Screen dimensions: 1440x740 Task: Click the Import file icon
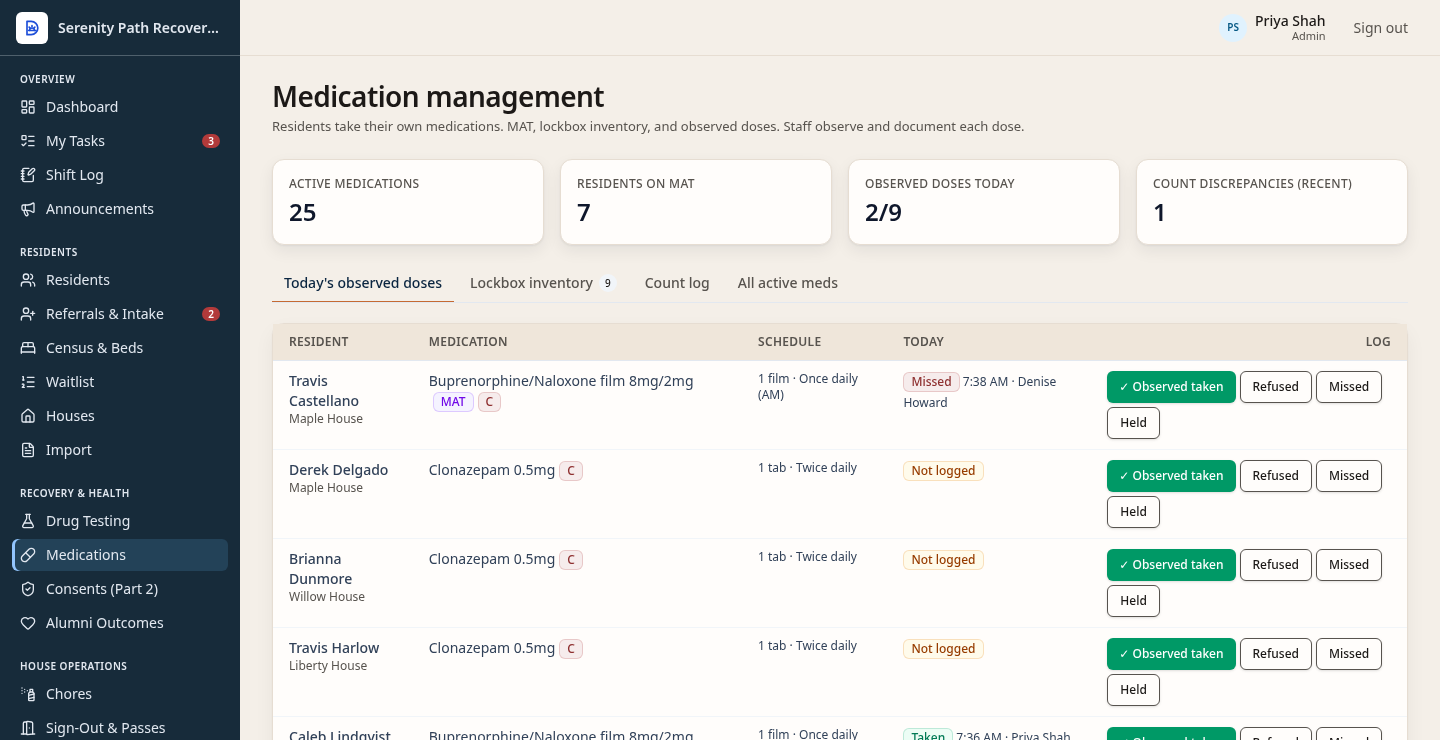[x=28, y=450]
